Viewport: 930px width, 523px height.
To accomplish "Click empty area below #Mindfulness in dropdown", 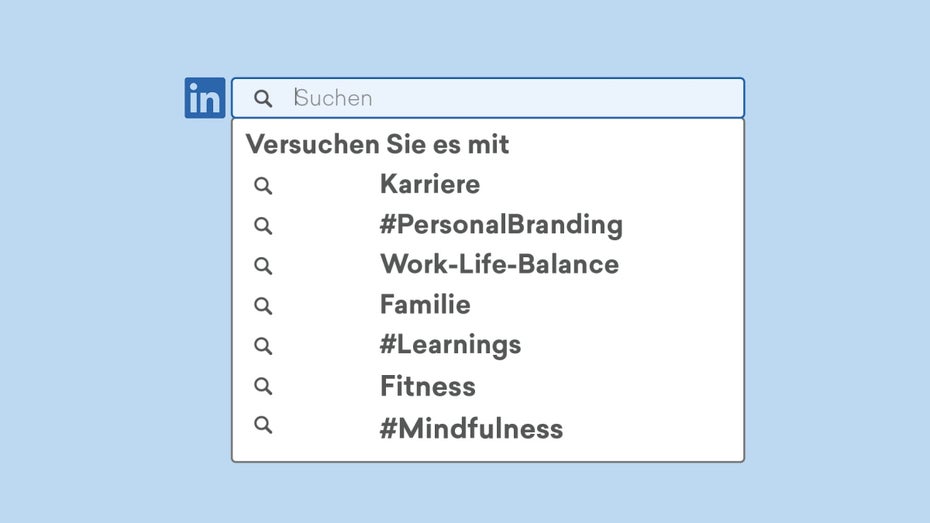I will (488, 451).
